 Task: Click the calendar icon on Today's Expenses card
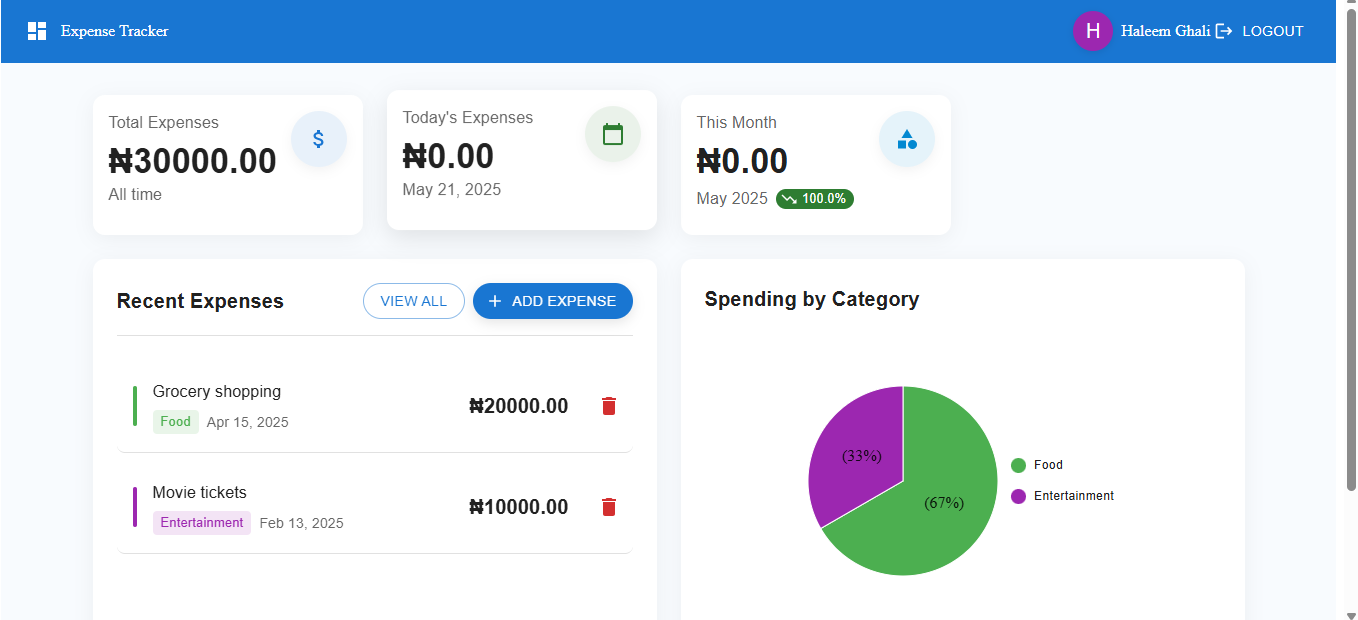coord(613,133)
